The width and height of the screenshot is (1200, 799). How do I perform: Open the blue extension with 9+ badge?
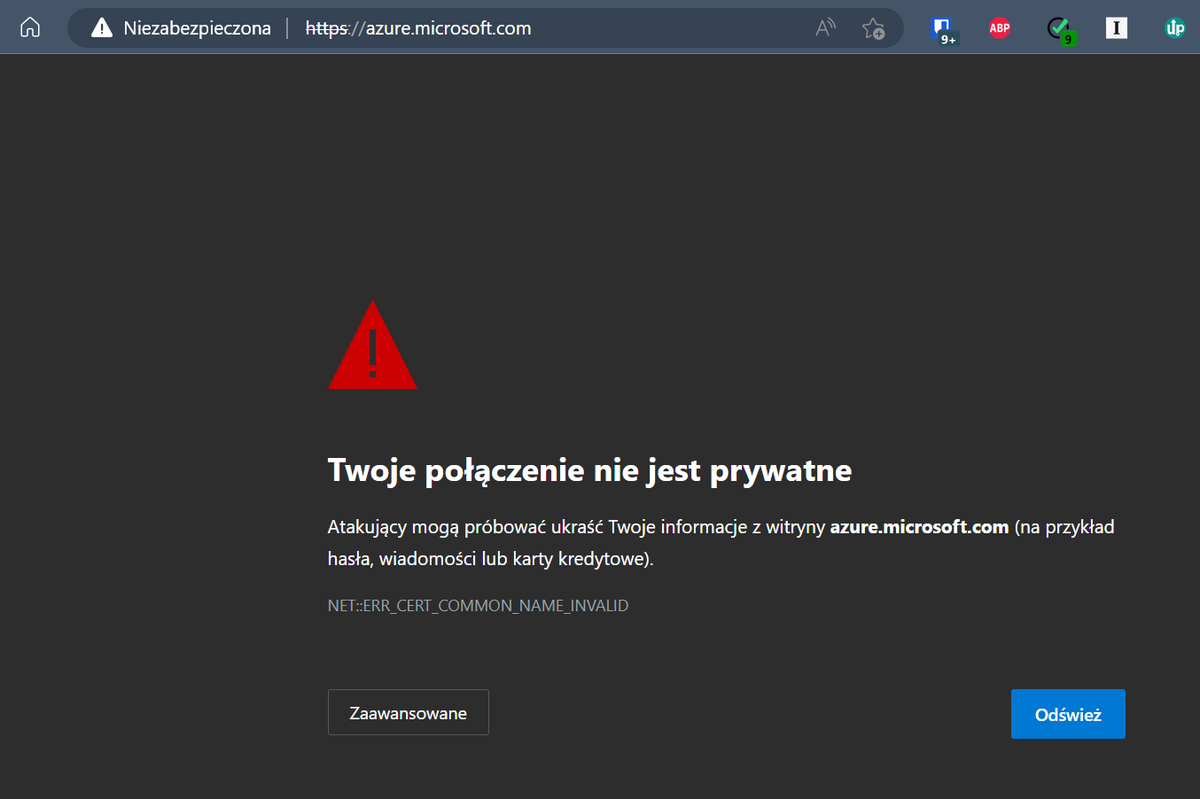(941, 27)
